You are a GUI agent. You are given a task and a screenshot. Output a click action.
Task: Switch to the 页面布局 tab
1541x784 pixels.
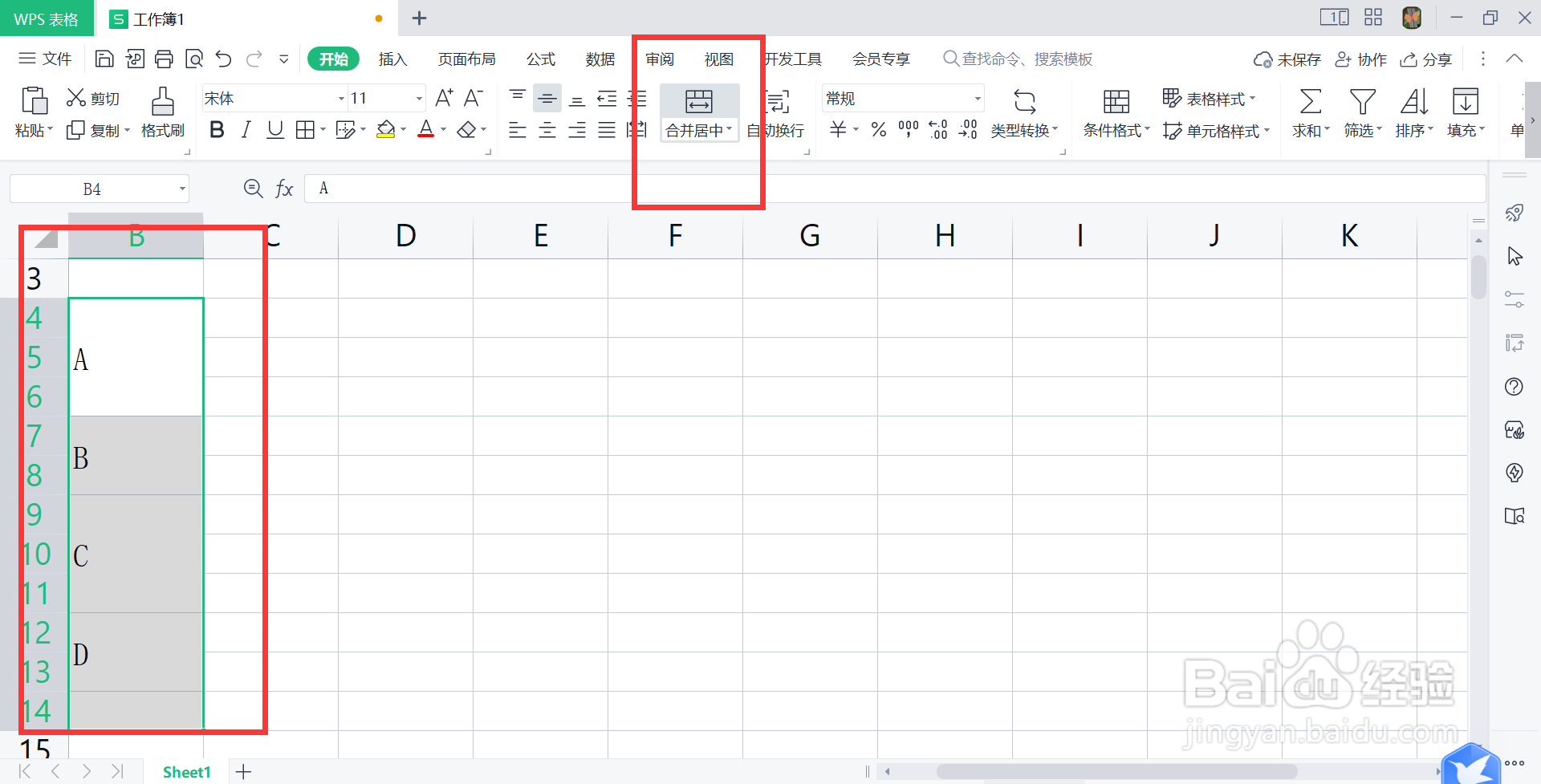point(467,59)
